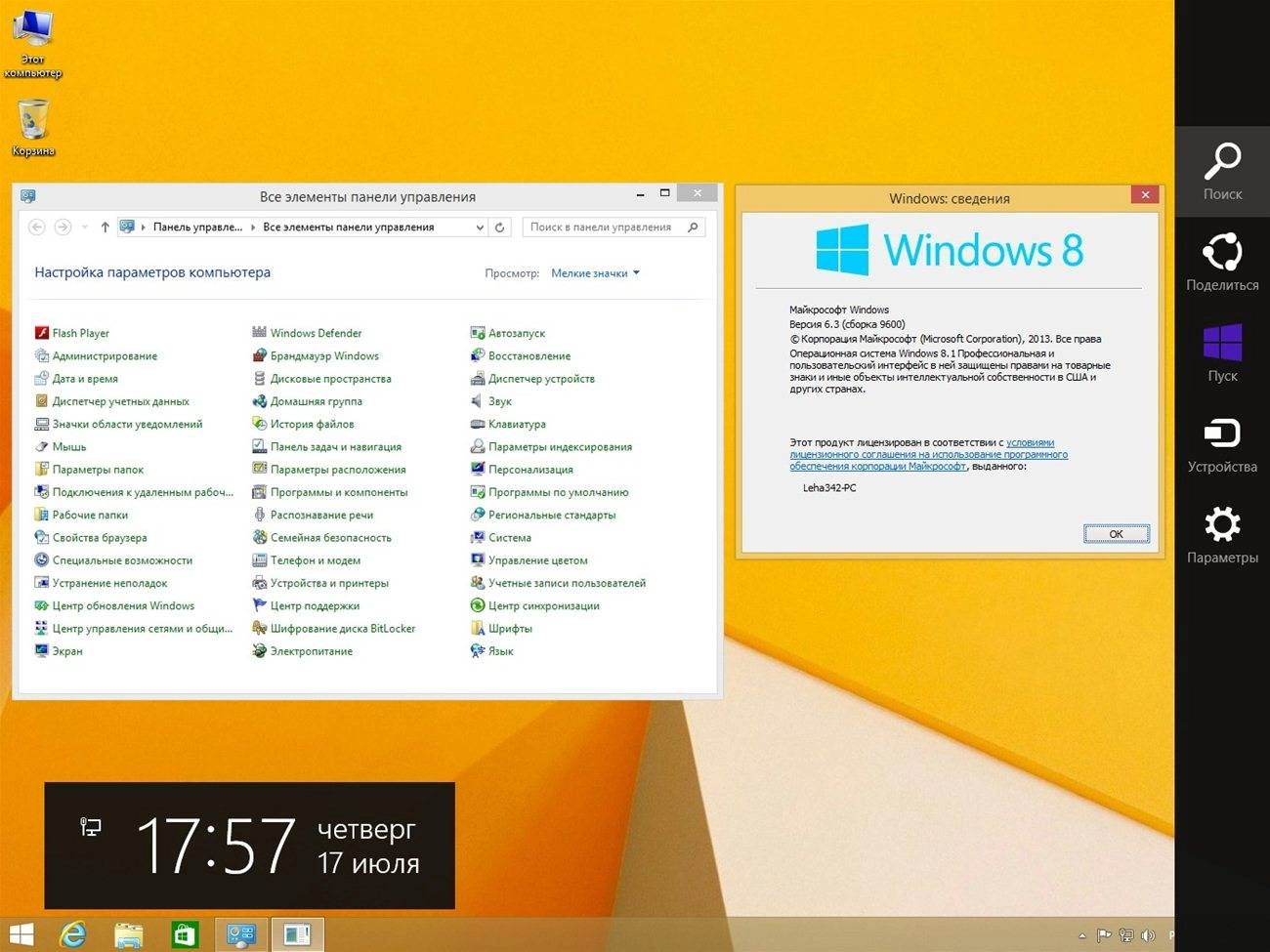
Task: Open Центр обновления Windows item
Action: (x=114, y=605)
